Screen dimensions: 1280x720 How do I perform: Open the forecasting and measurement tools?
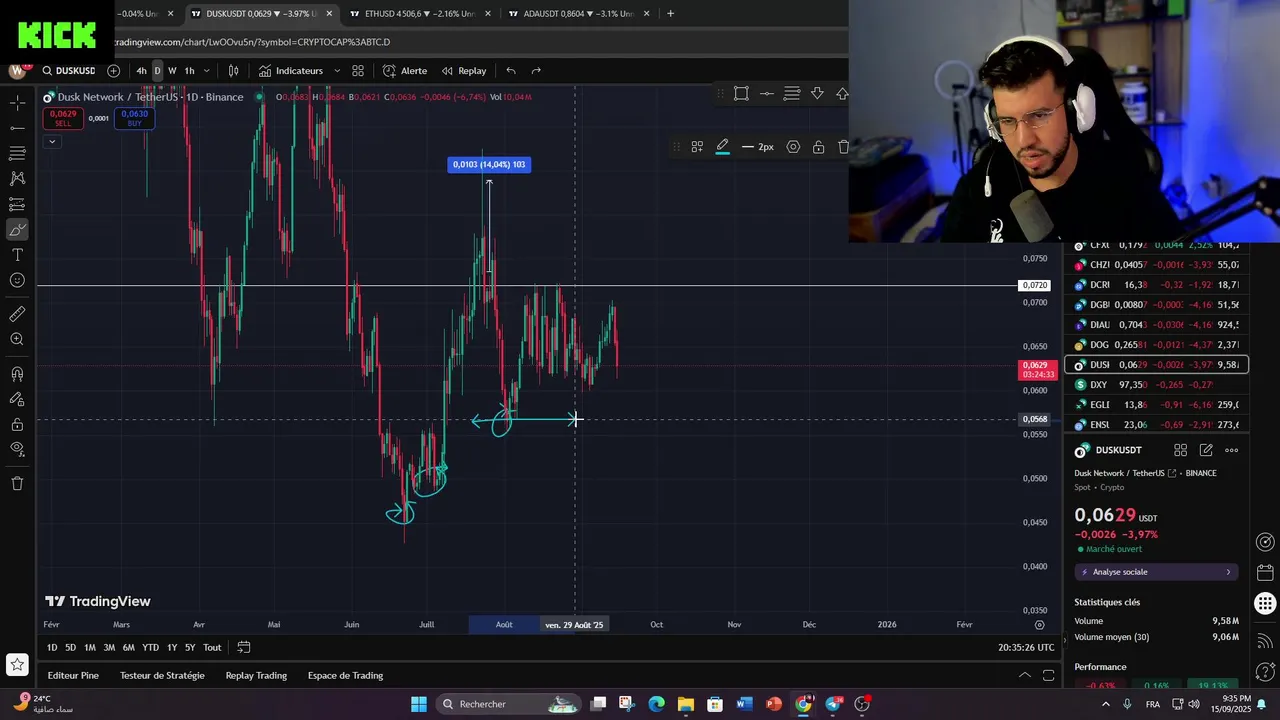[x=17, y=204]
